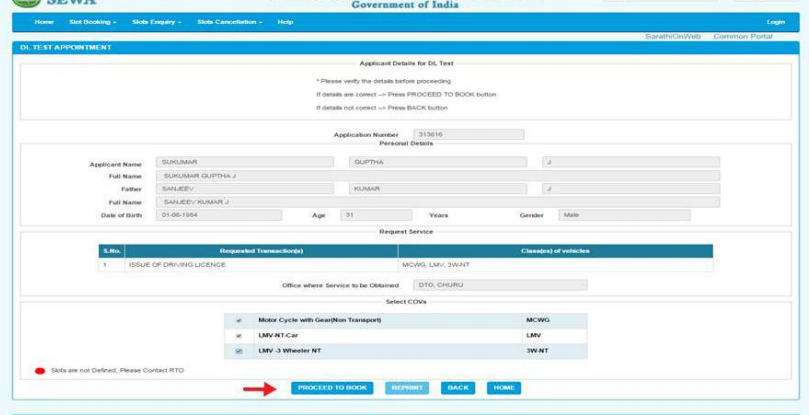
Task: Click the father last name field J
Action: click(631, 189)
